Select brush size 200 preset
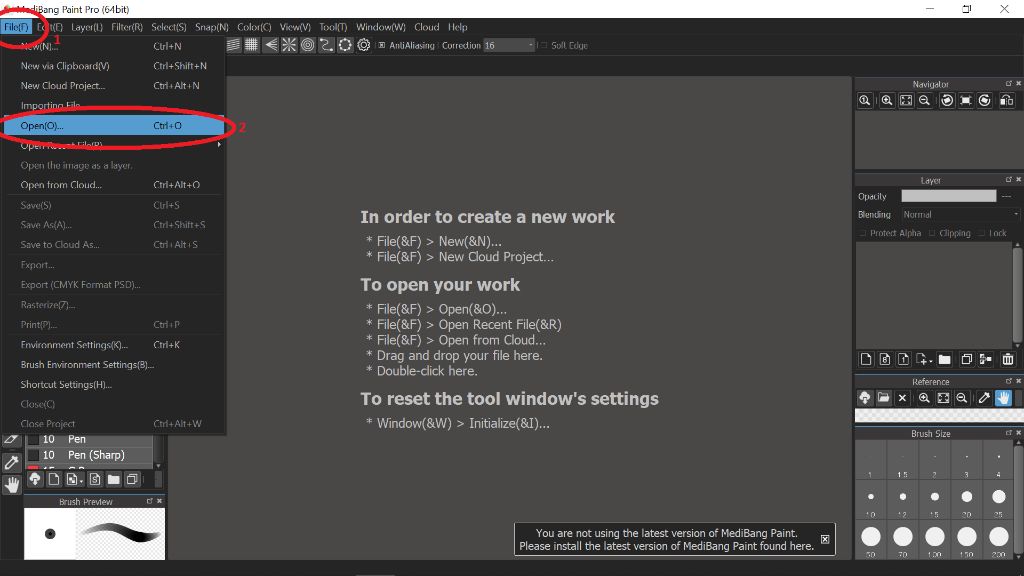This screenshot has height=576, width=1024. click(999, 537)
